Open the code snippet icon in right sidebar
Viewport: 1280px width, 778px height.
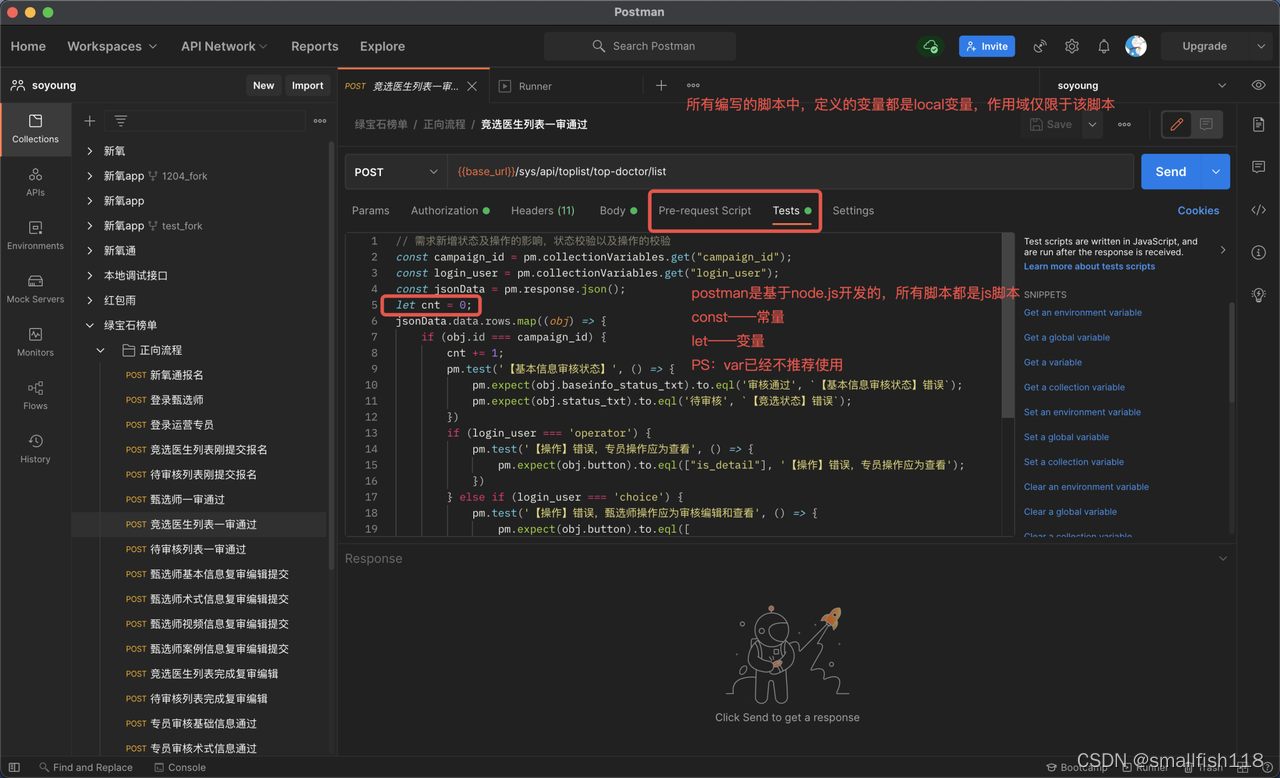pyautogui.click(x=1258, y=210)
